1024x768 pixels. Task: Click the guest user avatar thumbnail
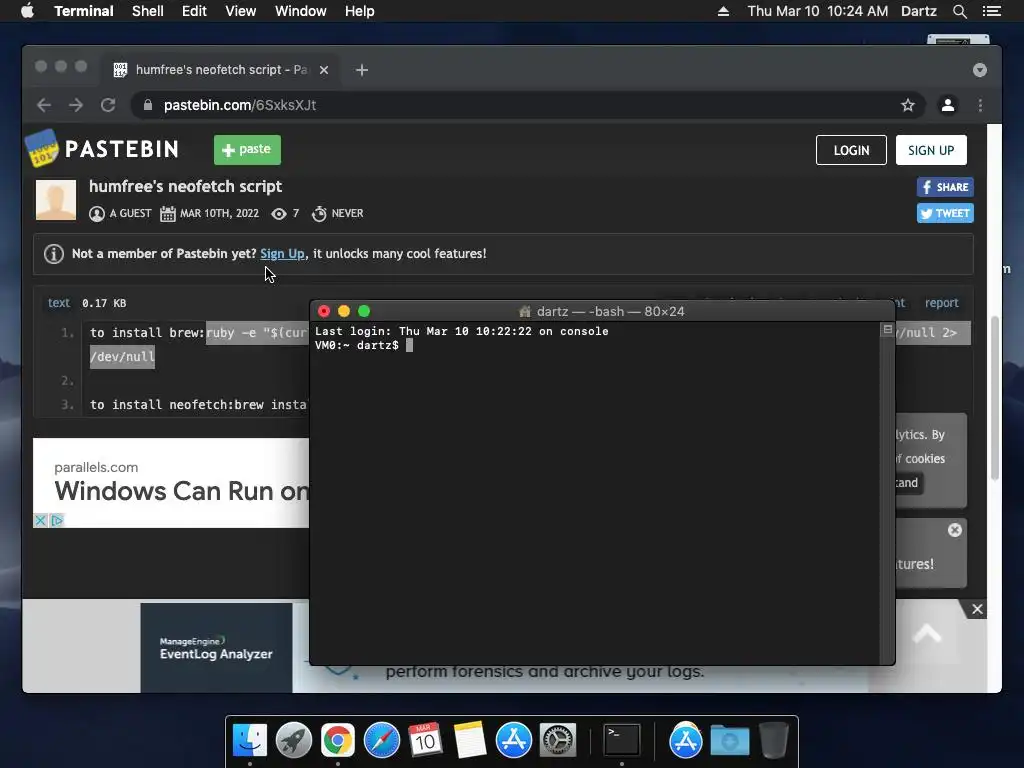tap(56, 200)
